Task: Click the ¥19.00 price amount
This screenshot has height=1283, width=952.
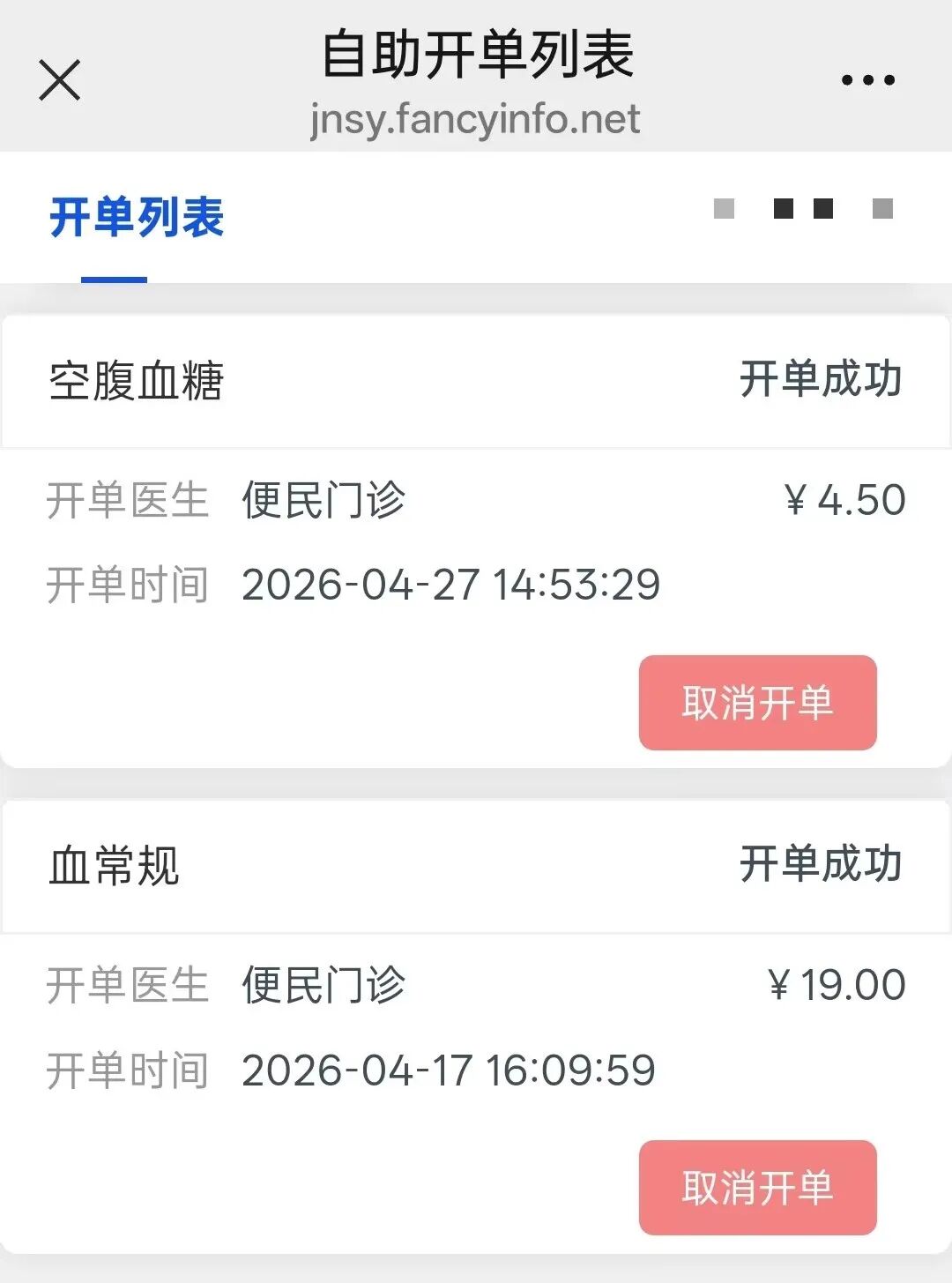Action: (836, 985)
